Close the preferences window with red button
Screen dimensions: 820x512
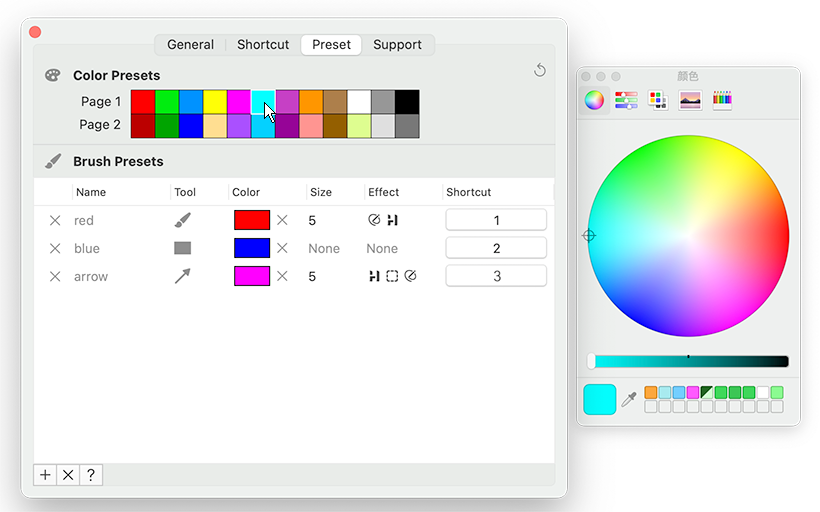click(x=35, y=32)
